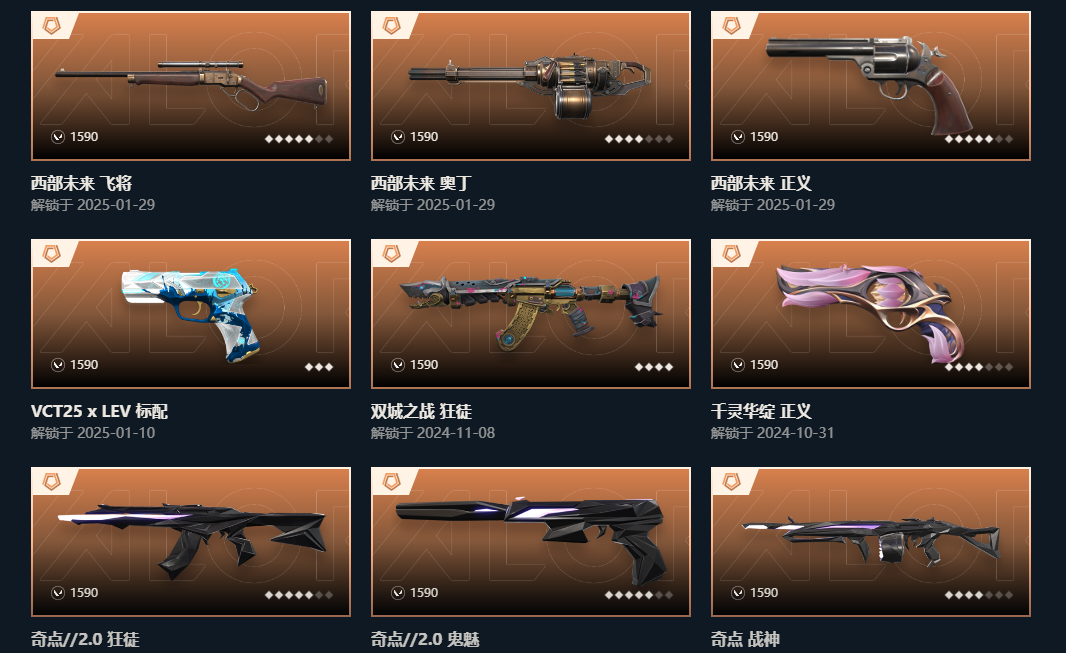Click the VP currency icon on 奇点 战神 card
1066x653 pixels.
tap(738, 593)
